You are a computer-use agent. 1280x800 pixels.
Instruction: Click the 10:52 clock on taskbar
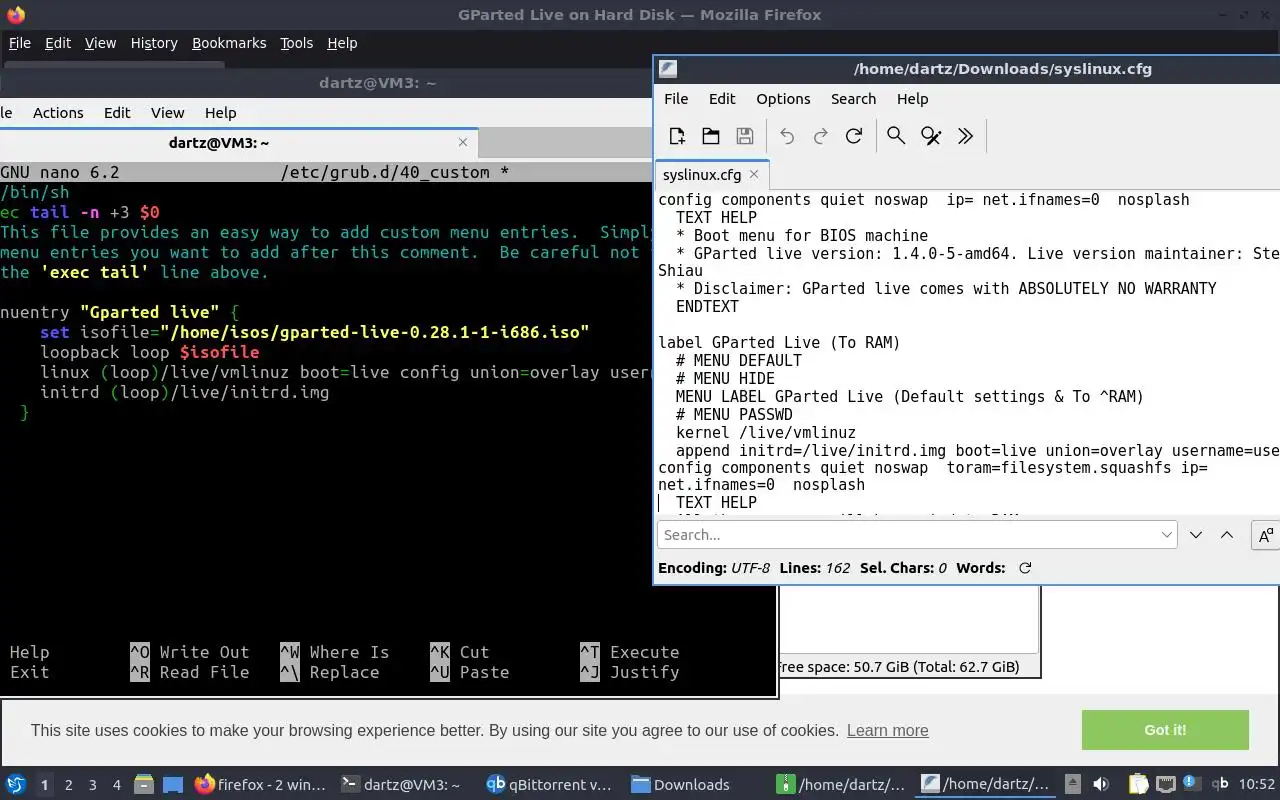tap(1257, 784)
